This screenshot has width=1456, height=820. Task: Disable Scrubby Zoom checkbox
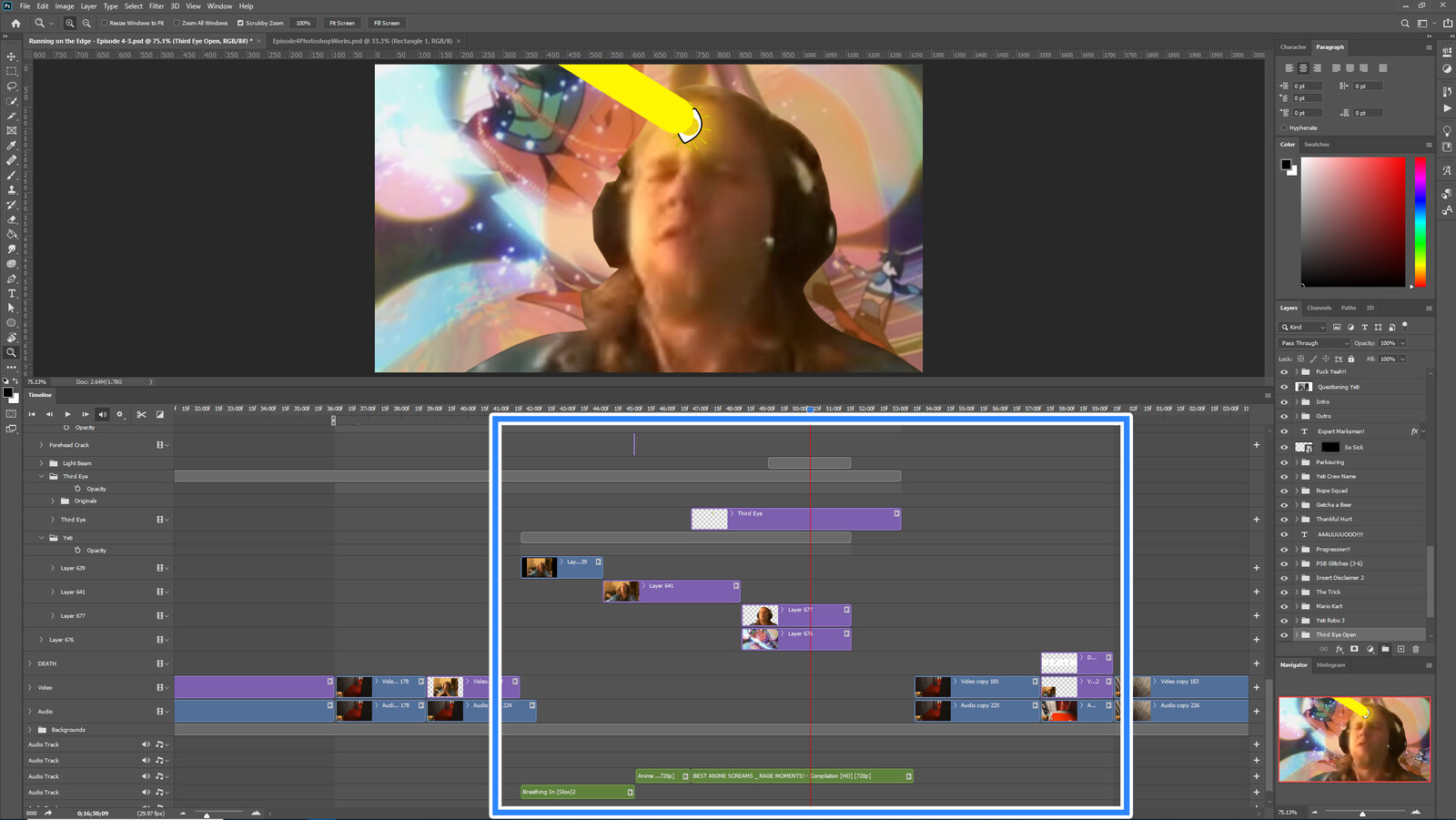240,23
